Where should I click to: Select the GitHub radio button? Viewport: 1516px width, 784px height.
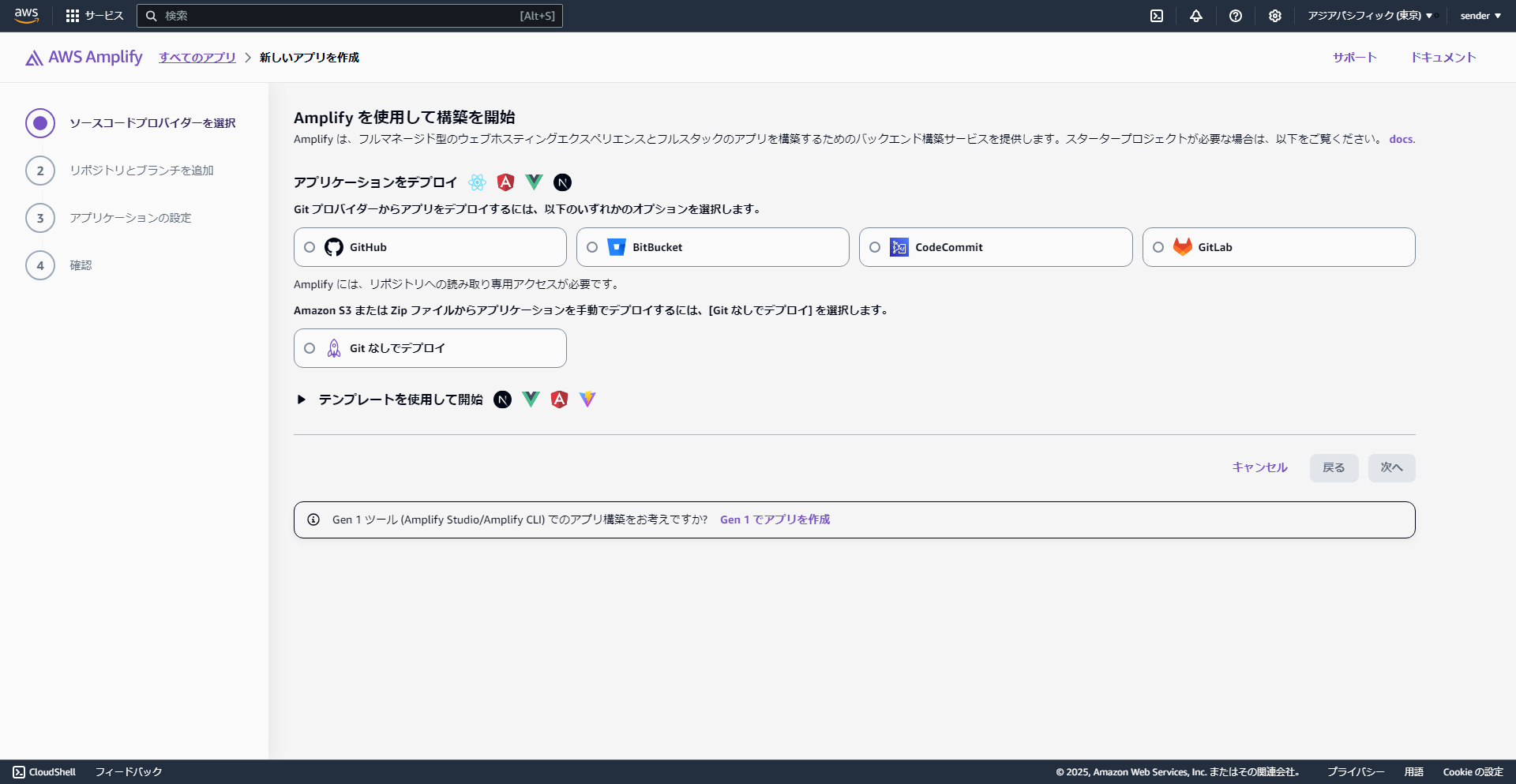[x=310, y=247]
